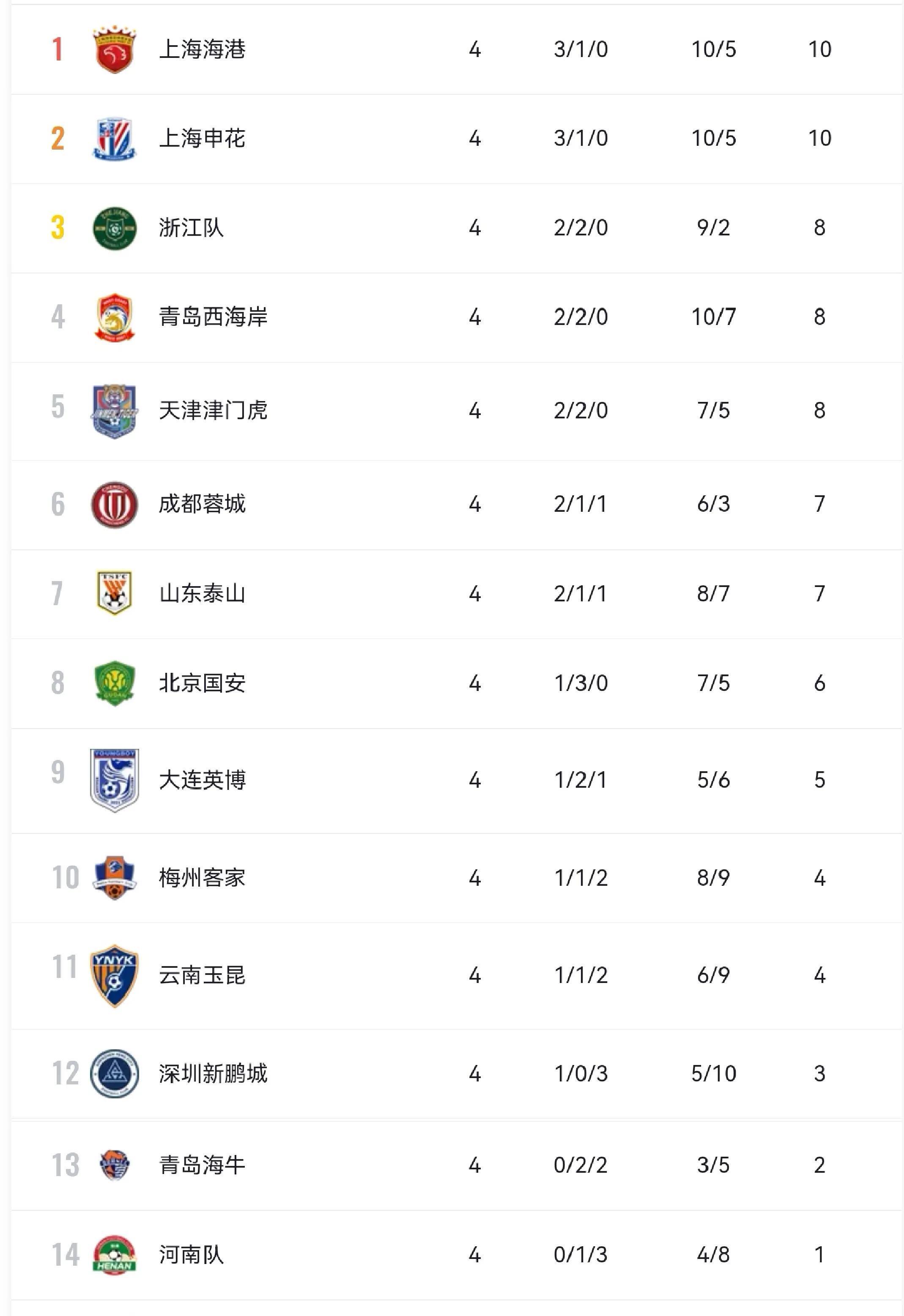The image size is (904, 1316).
Task: Tap the Shandong Taishan (山东泰山) crest
Action: [114, 593]
